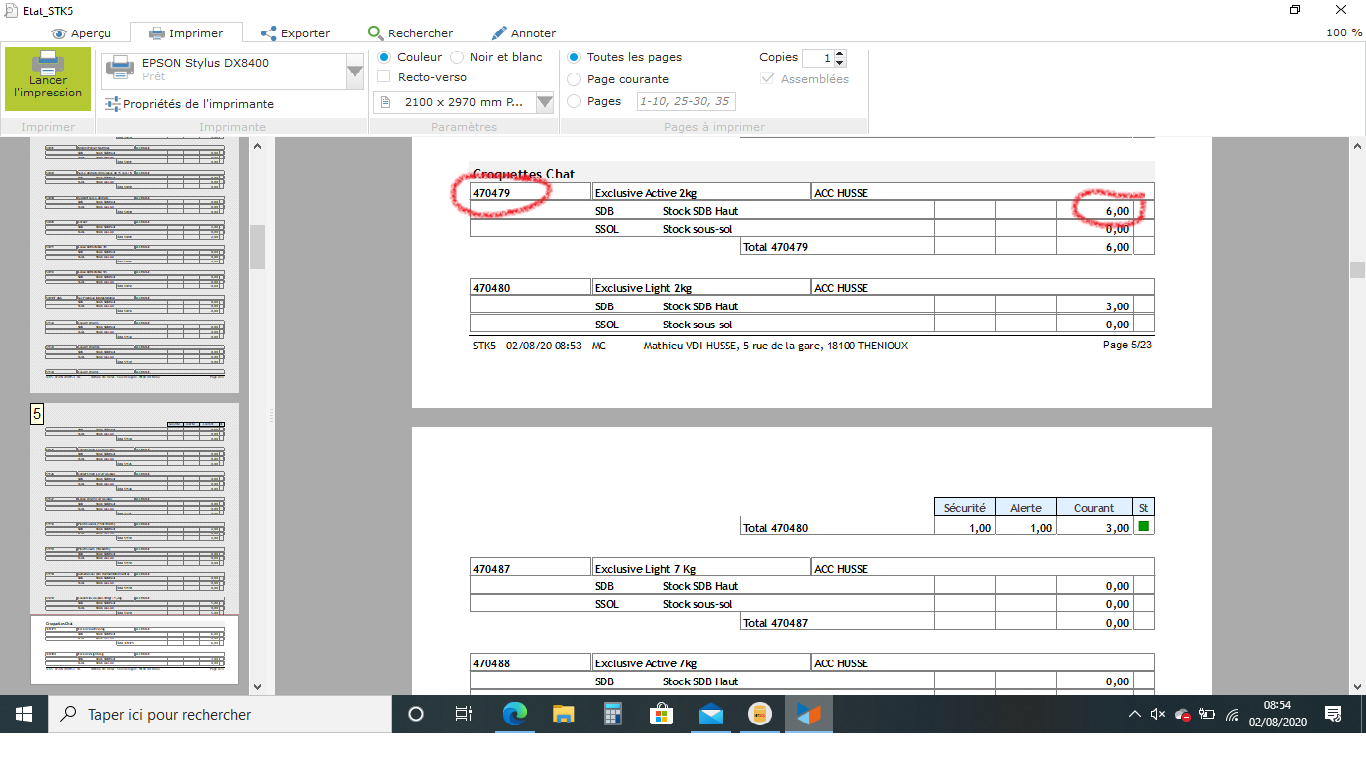Switch to the Aperçu tab

[82, 33]
